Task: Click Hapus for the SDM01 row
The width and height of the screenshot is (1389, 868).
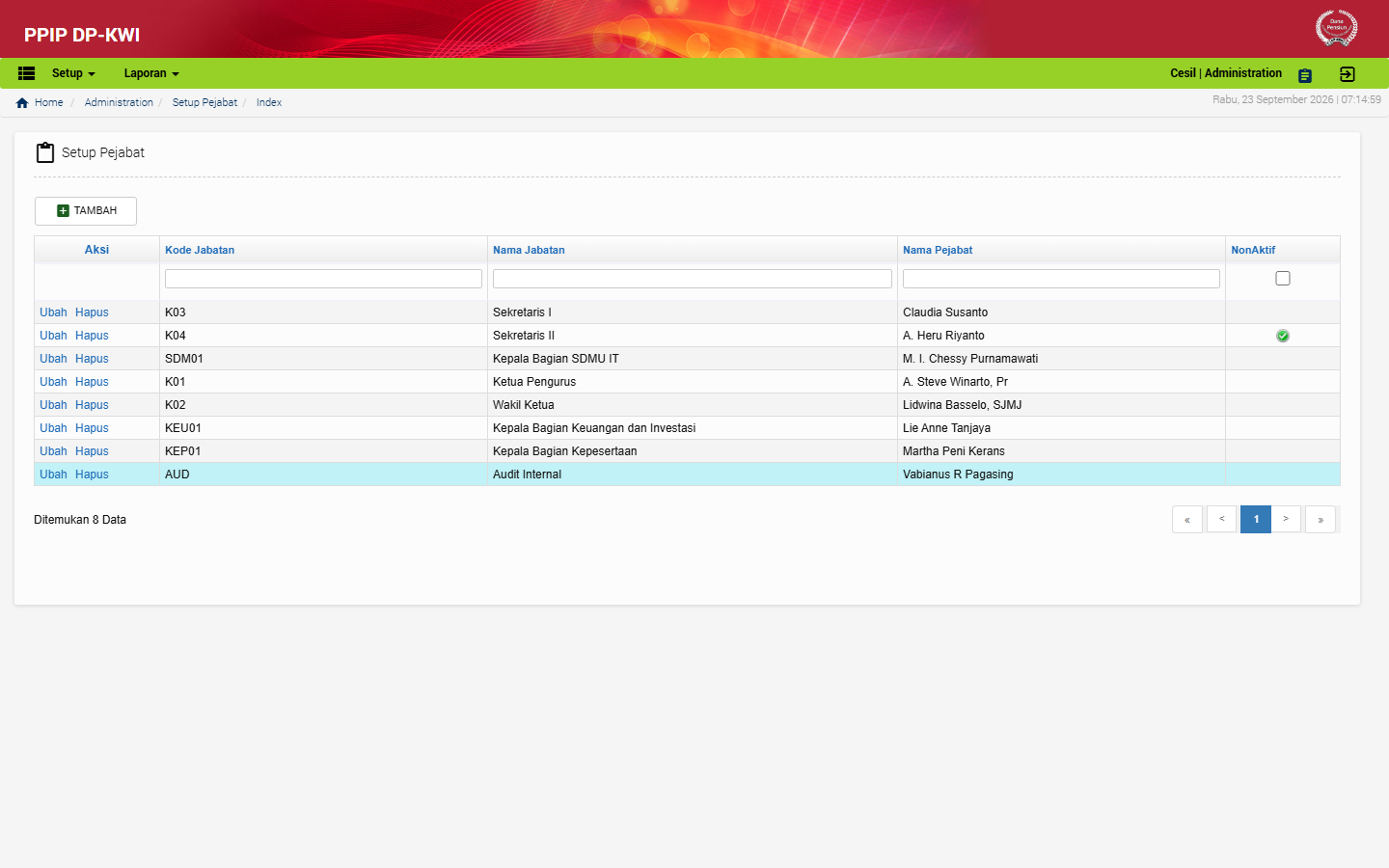Action: [92, 359]
